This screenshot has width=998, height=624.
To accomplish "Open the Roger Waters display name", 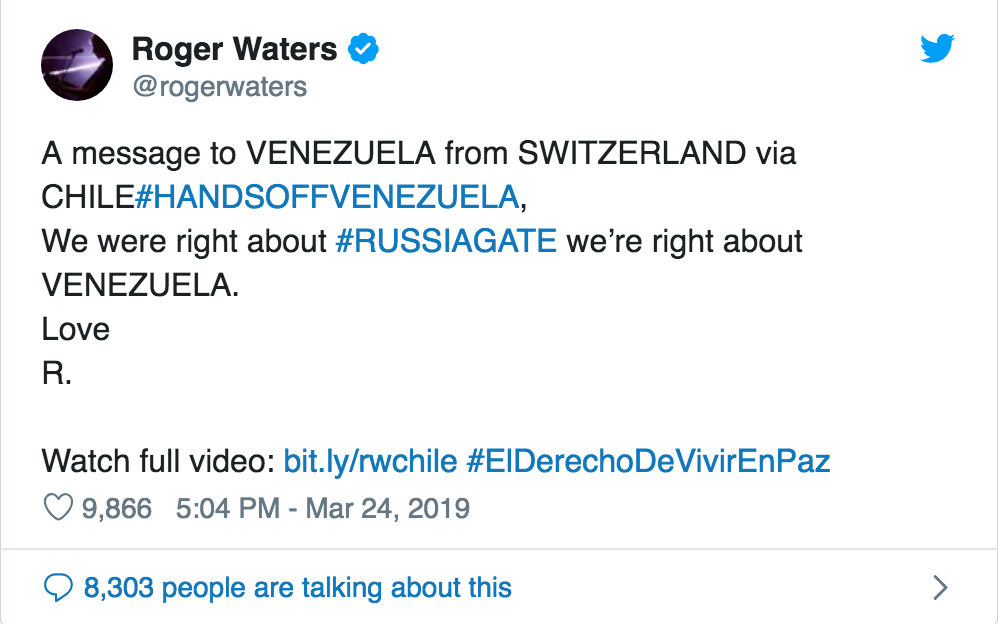I will point(234,47).
